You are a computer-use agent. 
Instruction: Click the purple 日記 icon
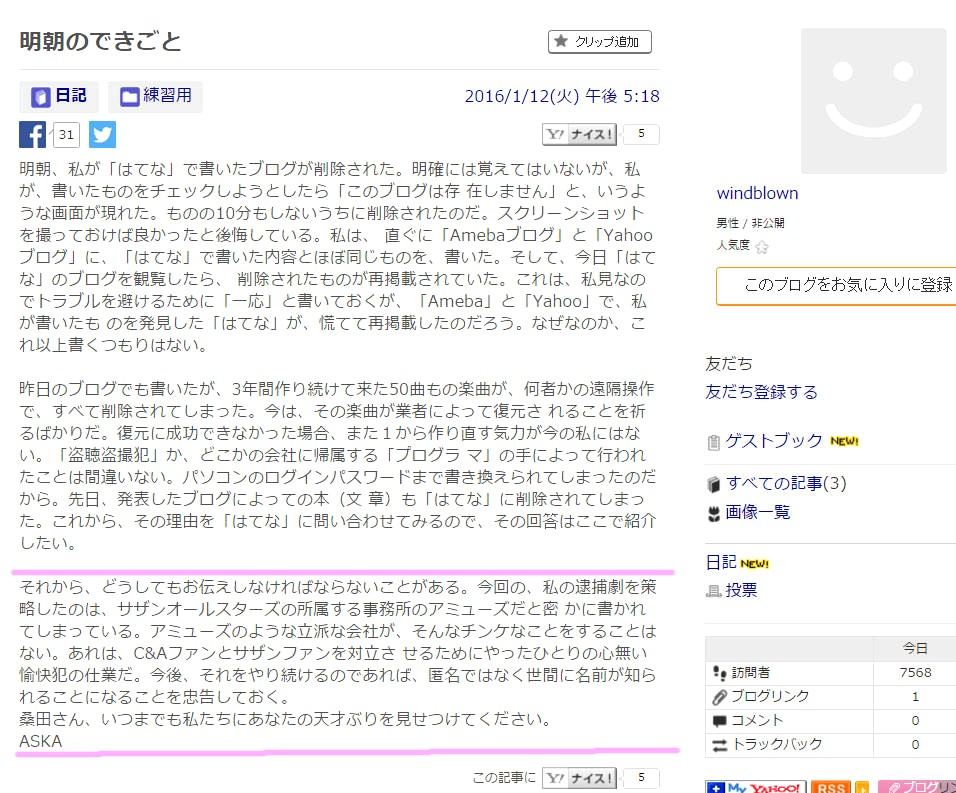tap(40, 97)
